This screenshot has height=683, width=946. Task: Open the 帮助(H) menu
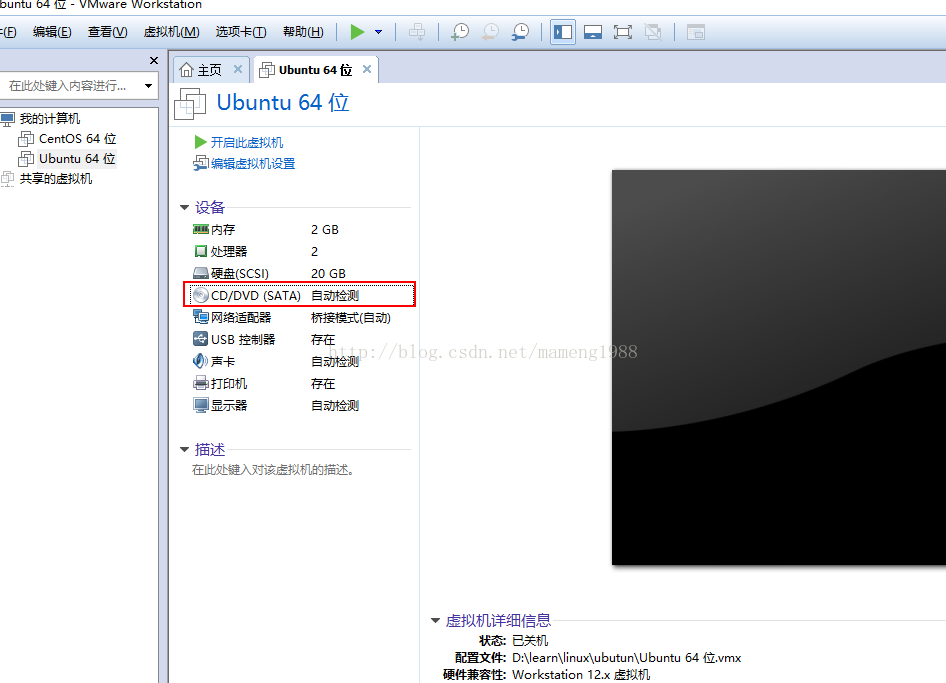point(303,32)
